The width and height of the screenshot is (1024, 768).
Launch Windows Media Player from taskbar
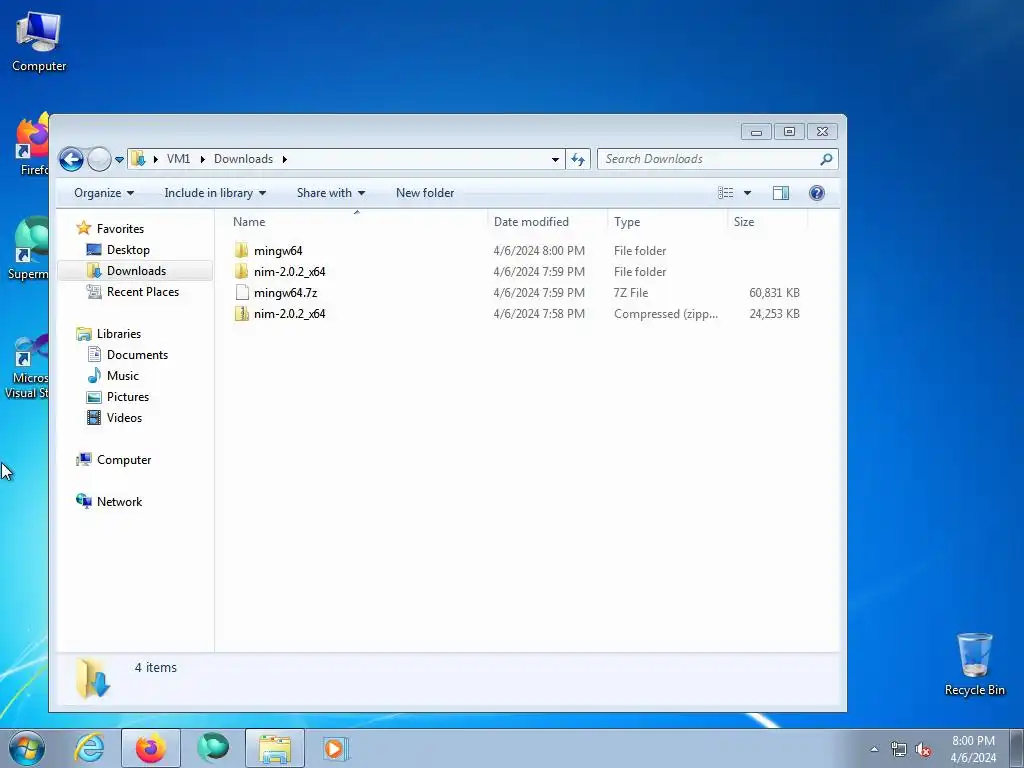click(336, 748)
